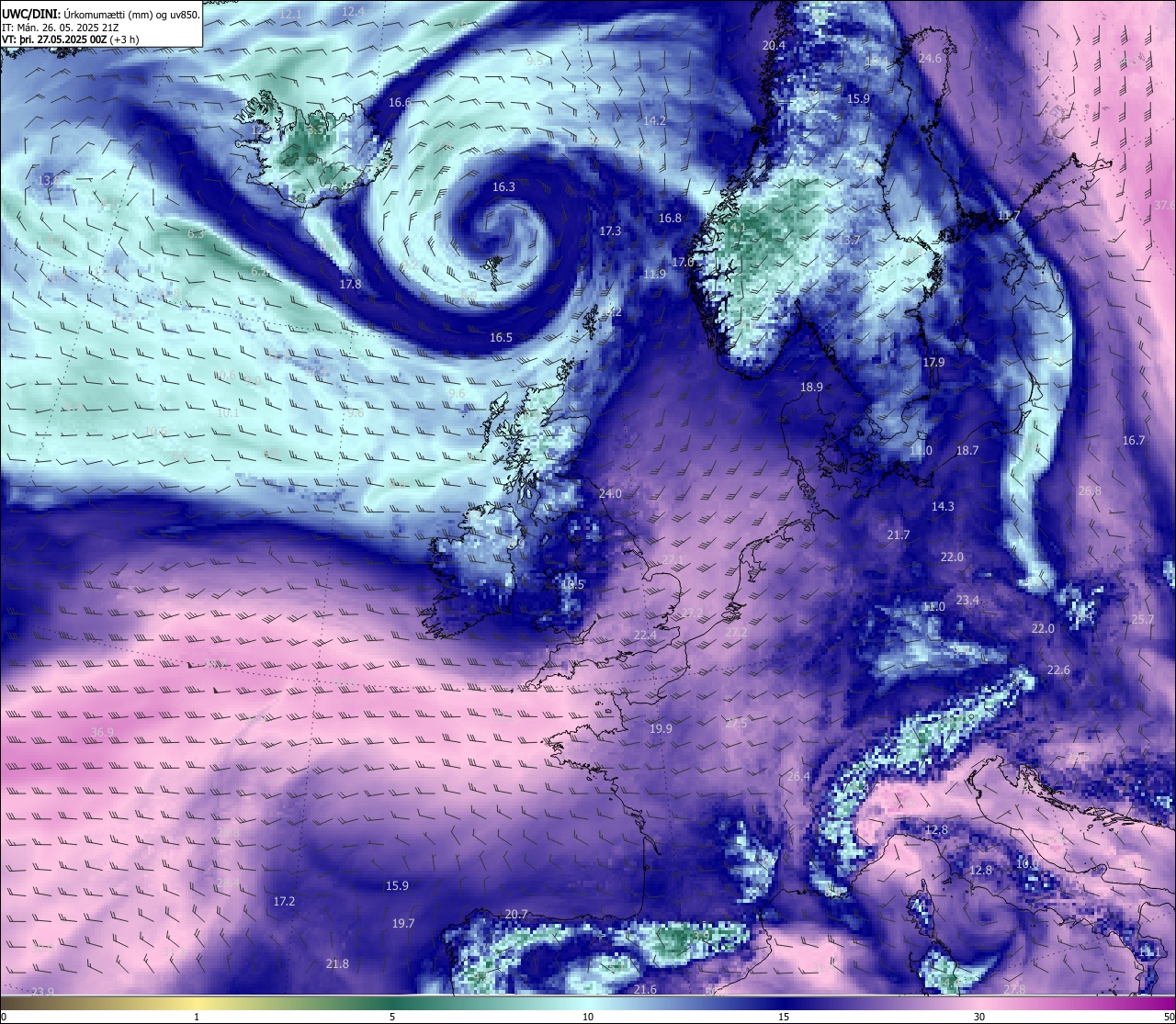
Task: Select the 23.4 value label
Action: (967, 600)
